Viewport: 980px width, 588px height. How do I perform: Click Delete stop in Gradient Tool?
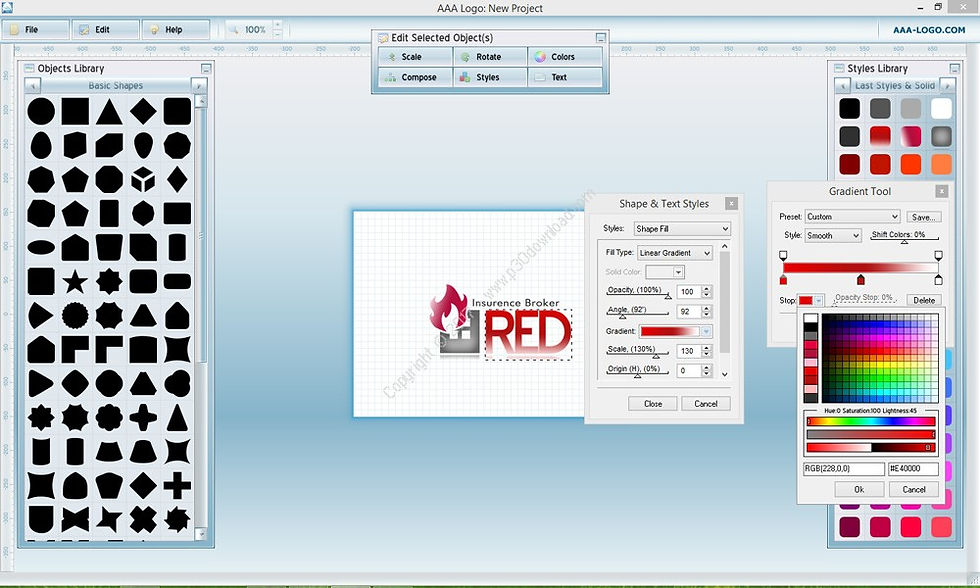tap(924, 301)
